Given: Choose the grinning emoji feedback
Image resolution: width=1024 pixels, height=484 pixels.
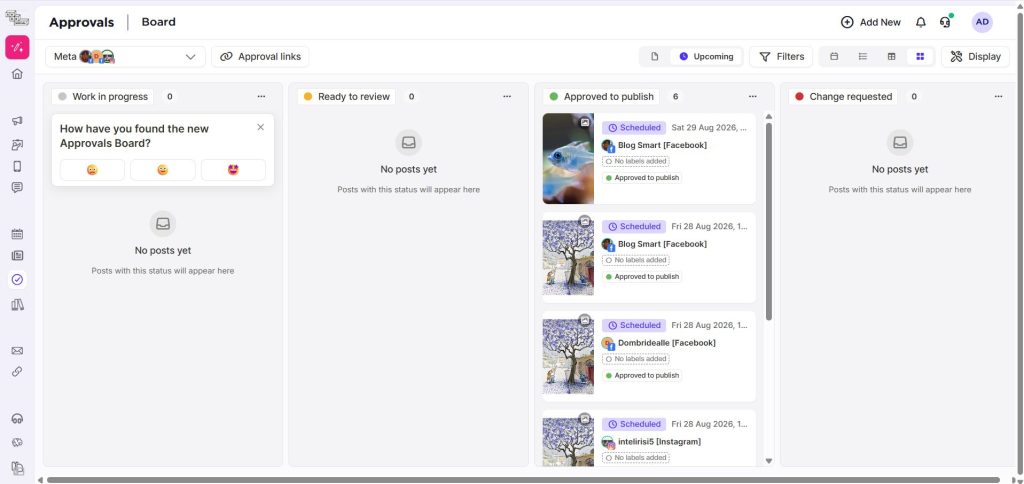Looking at the screenshot, I should tap(163, 170).
